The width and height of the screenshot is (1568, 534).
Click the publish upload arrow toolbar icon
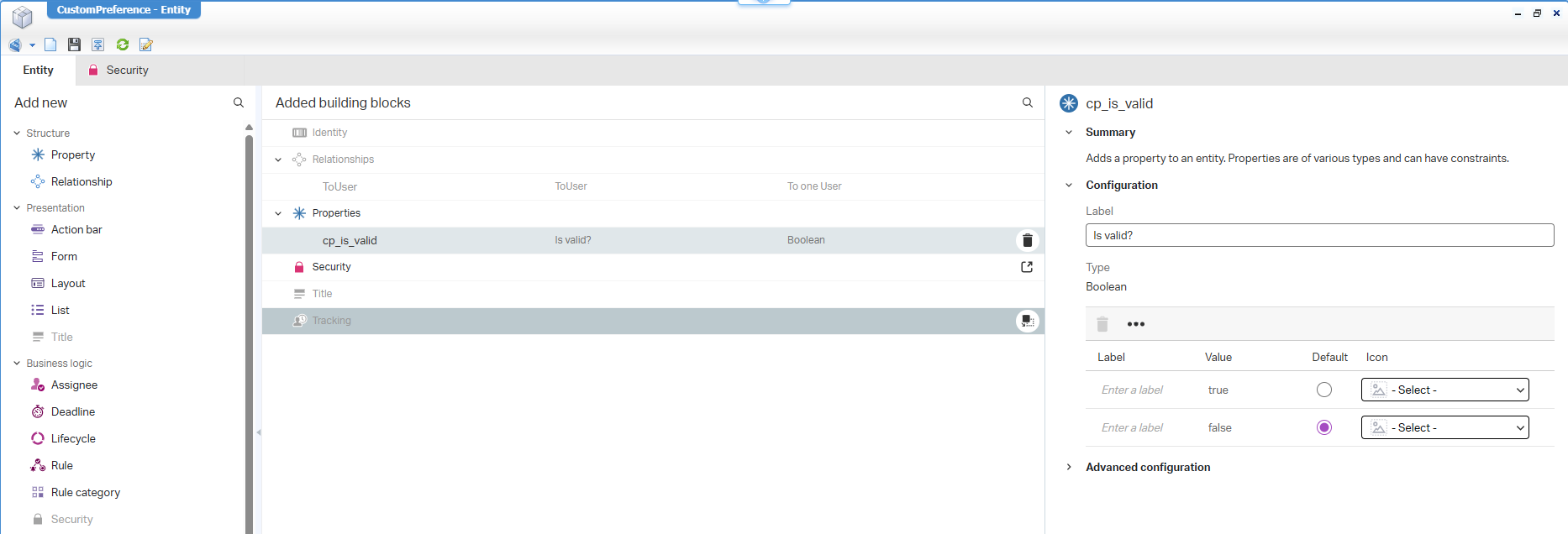coord(98,44)
